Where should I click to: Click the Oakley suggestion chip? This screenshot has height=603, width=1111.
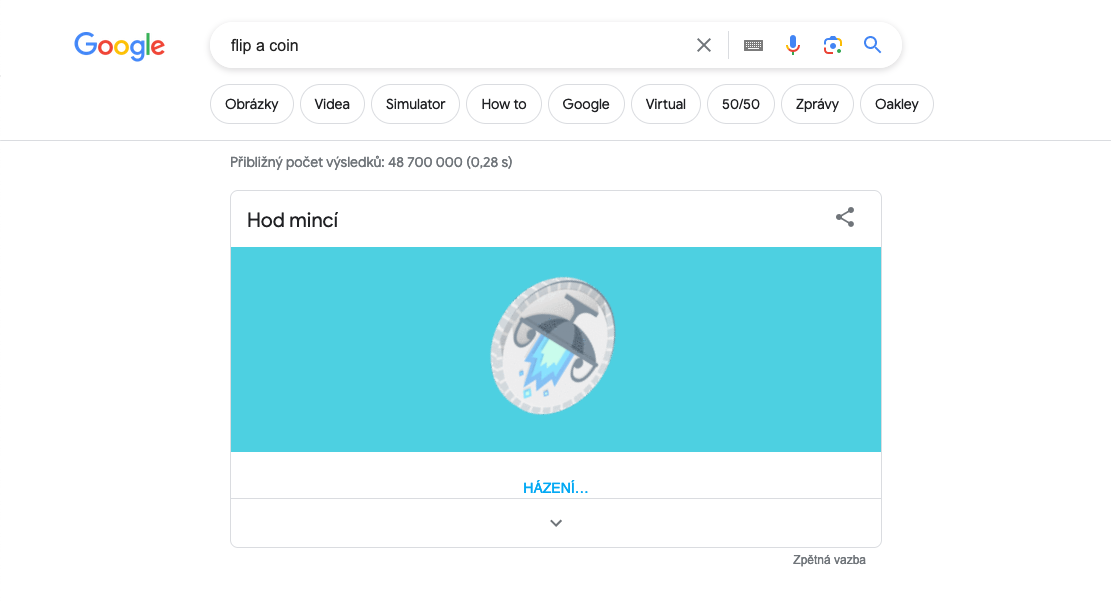(896, 104)
